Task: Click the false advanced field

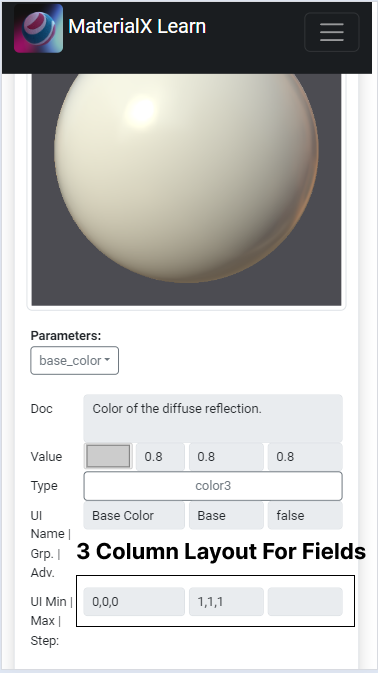Action: pyautogui.click(x=305, y=515)
